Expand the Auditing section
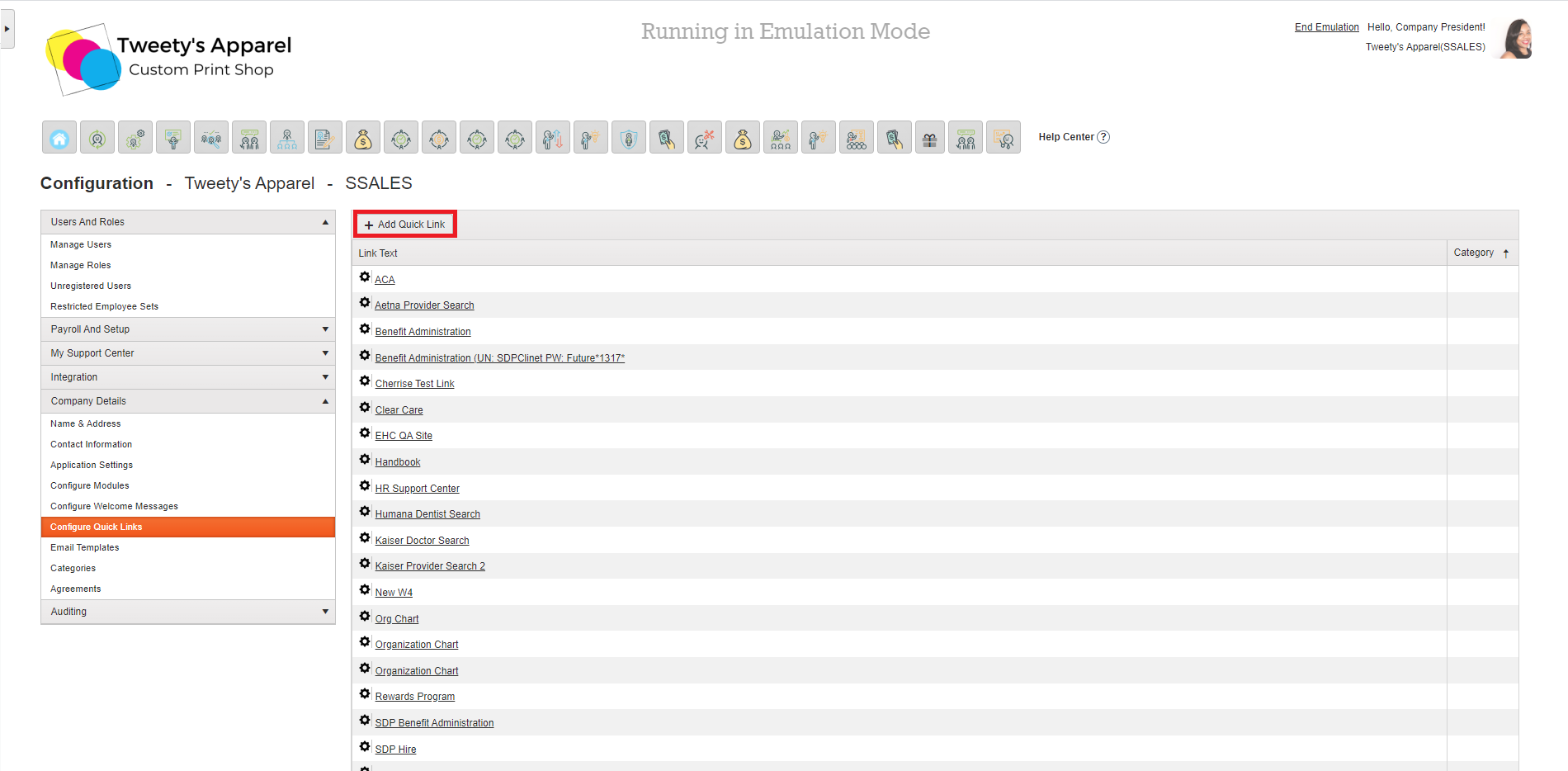 325,612
